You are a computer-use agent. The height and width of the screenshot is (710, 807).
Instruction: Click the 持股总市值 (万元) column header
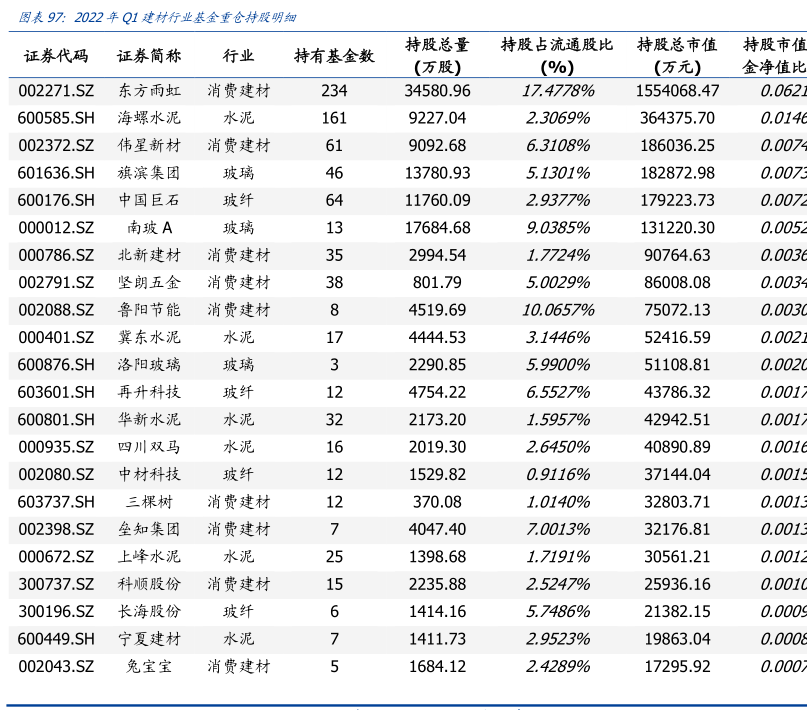(677, 56)
